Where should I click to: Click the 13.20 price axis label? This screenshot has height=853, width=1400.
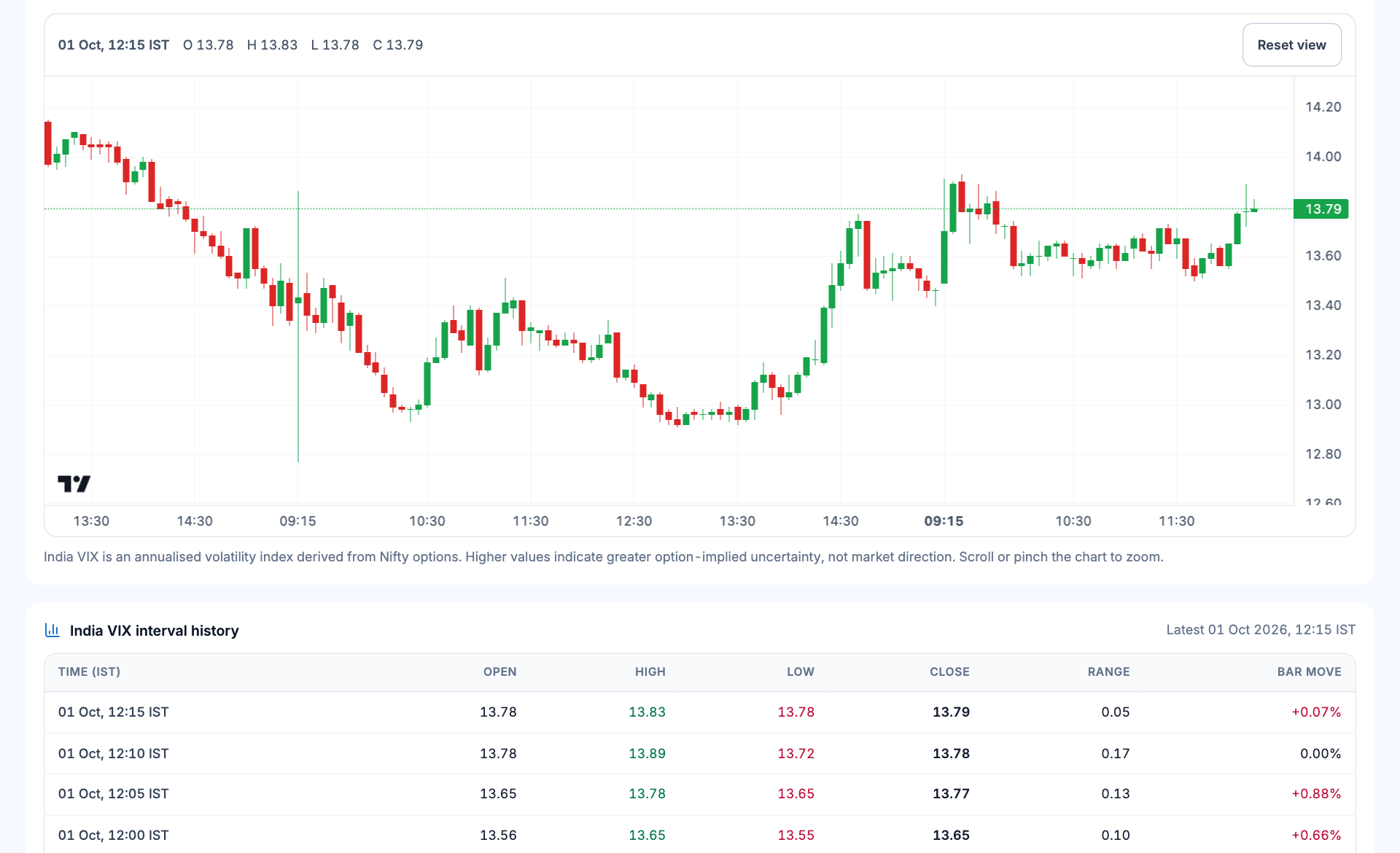pyautogui.click(x=1323, y=355)
